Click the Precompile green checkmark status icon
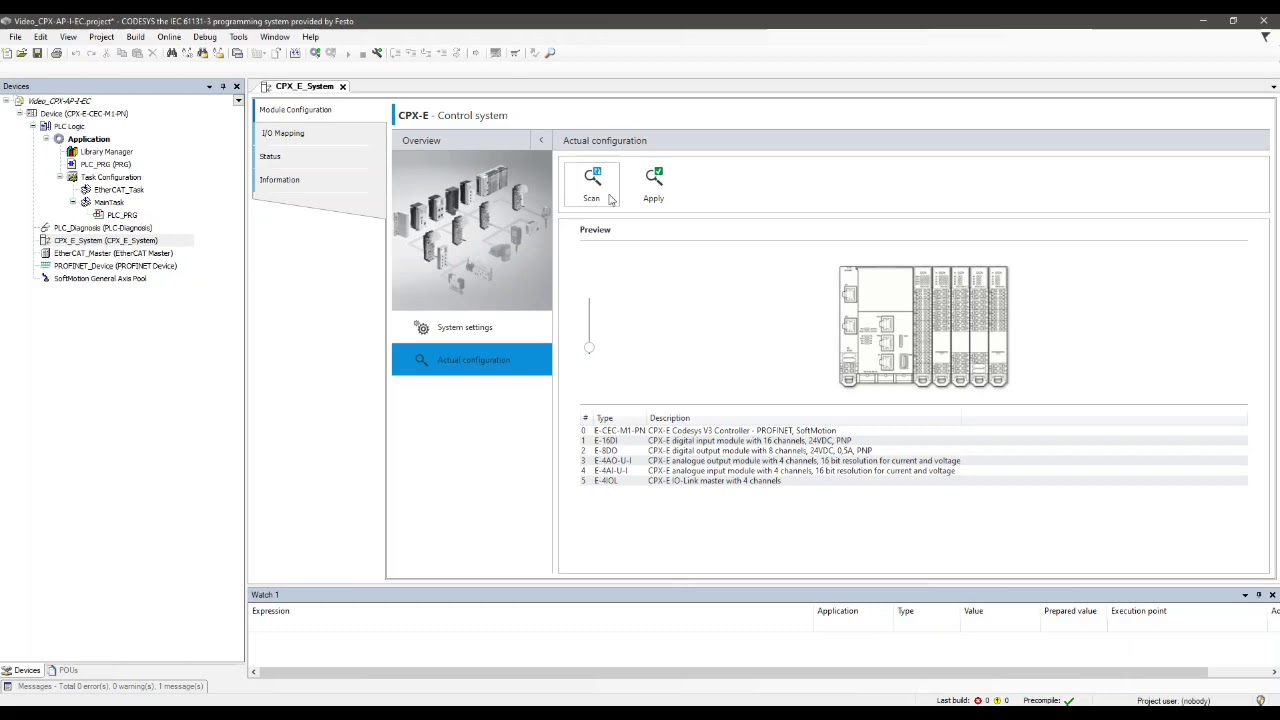The image size is (1280, 720). (x=1069, y=700)
